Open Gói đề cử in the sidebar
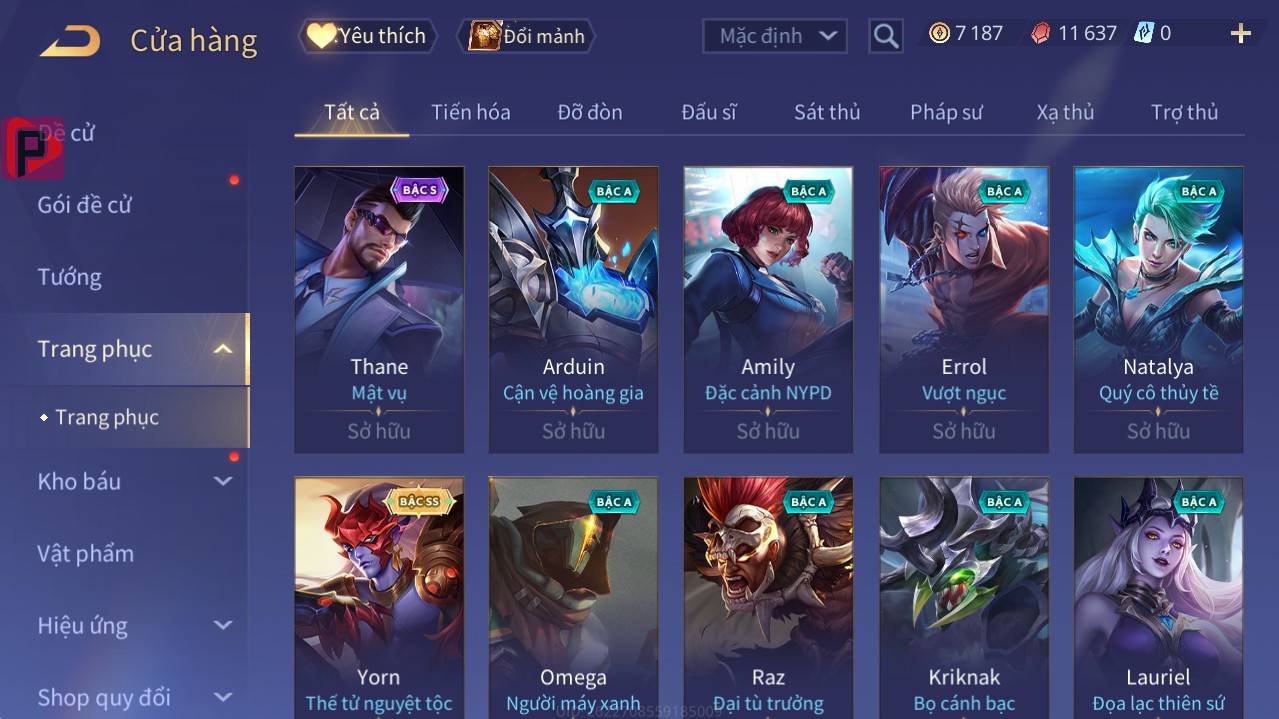1279x719 pixels. tap(85, 205)
